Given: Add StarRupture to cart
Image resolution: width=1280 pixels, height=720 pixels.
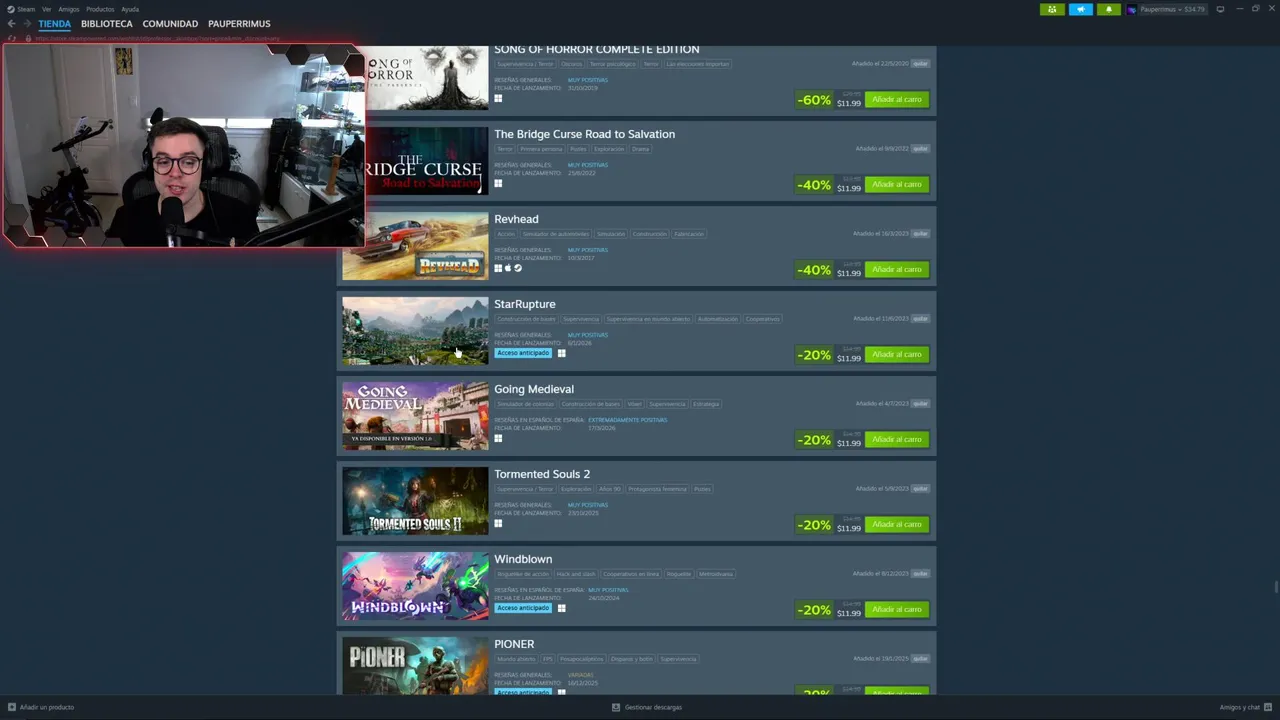Looking at the screenshot, I should 897,354.
